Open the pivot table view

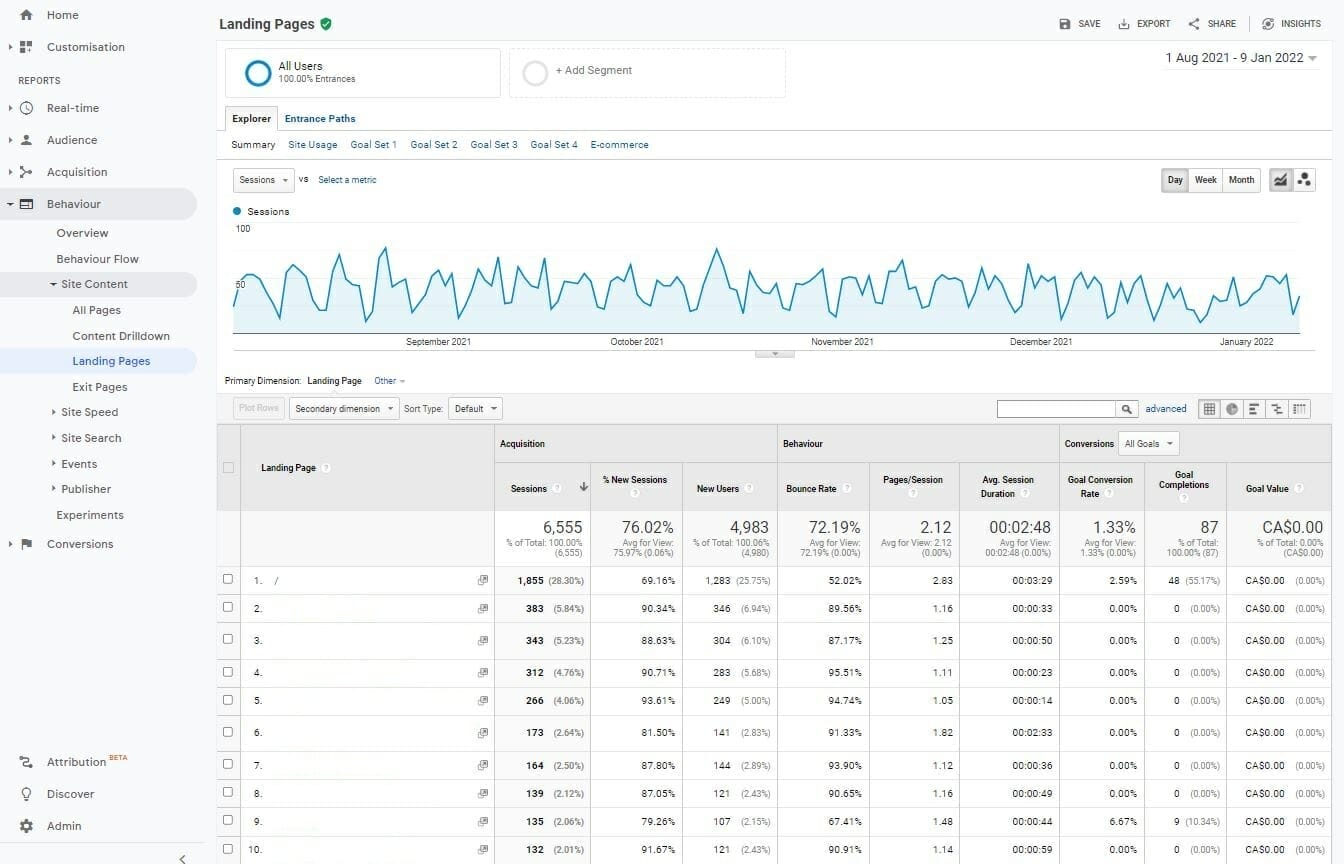pos(1299,408)
